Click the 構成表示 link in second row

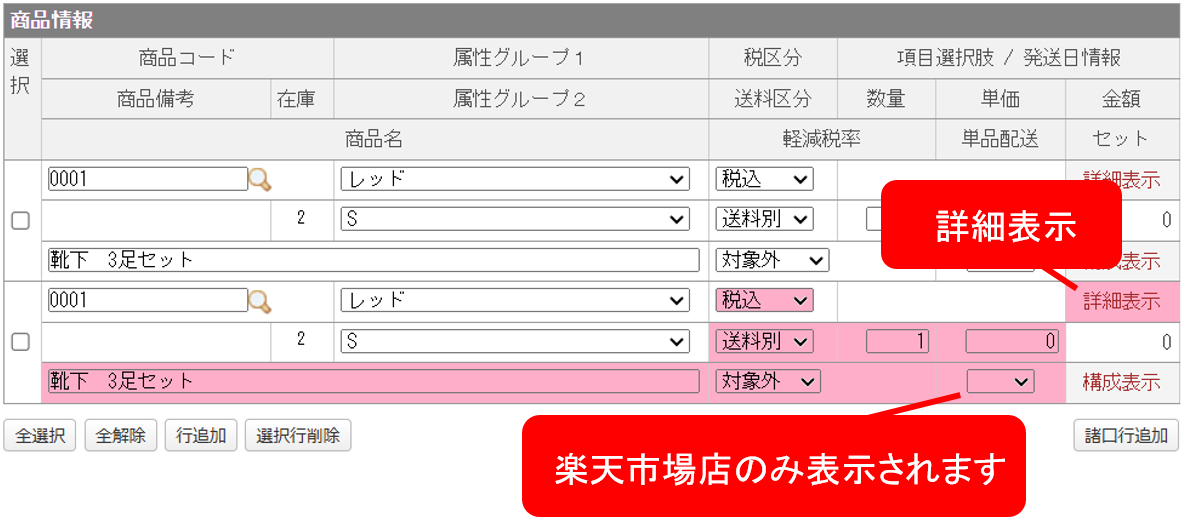click(1122, 383)
